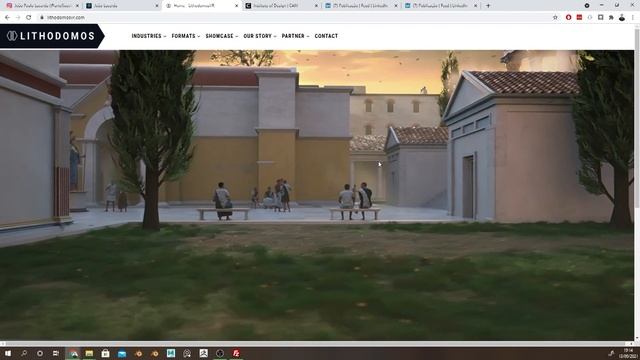
Task: Go back to the previous page
Action: [7, 18]
